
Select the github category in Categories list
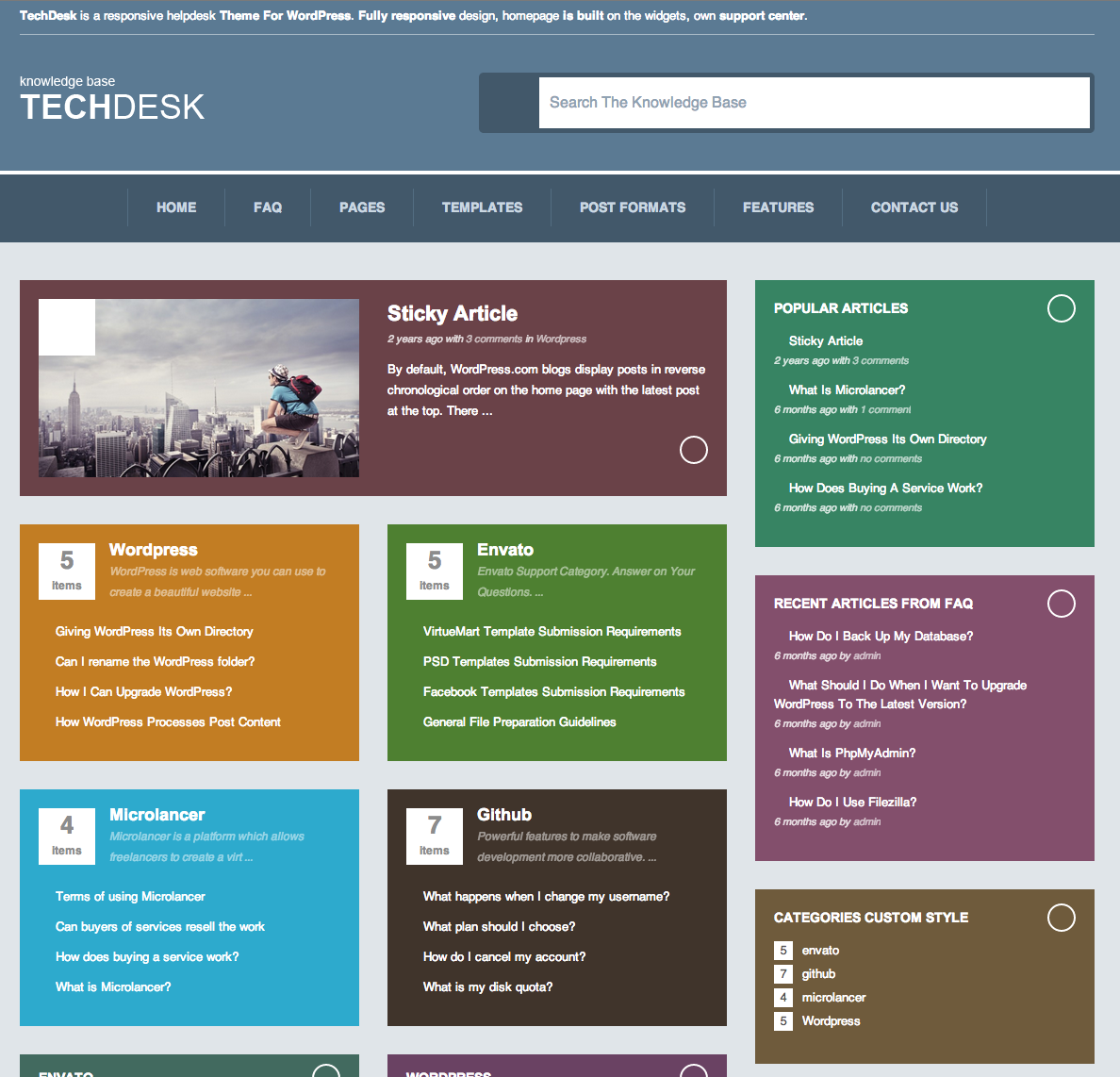pyautogui.click(x=818, y=974)
